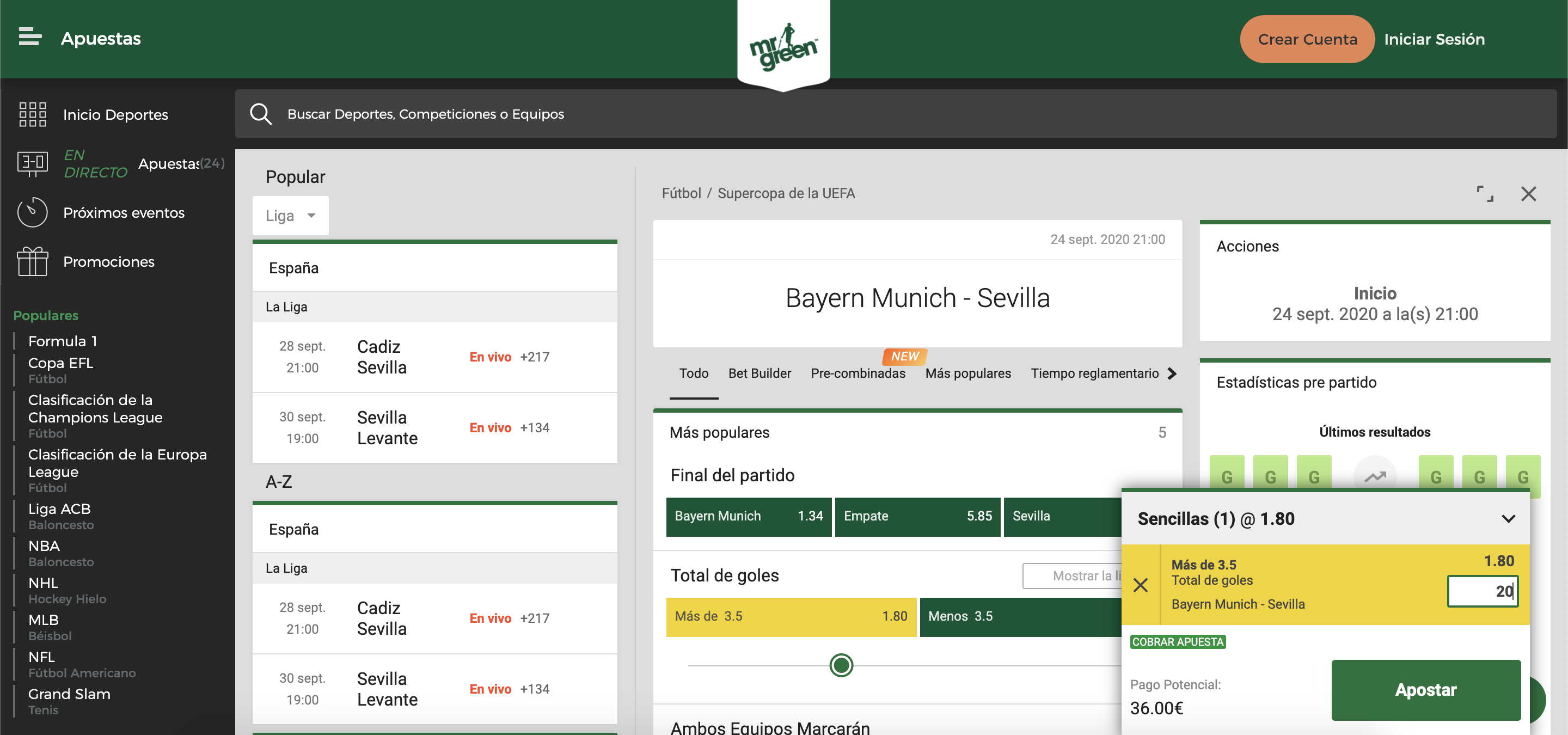
Task: Open NFL Fútbol Americano
Action: tap(82, 664)
